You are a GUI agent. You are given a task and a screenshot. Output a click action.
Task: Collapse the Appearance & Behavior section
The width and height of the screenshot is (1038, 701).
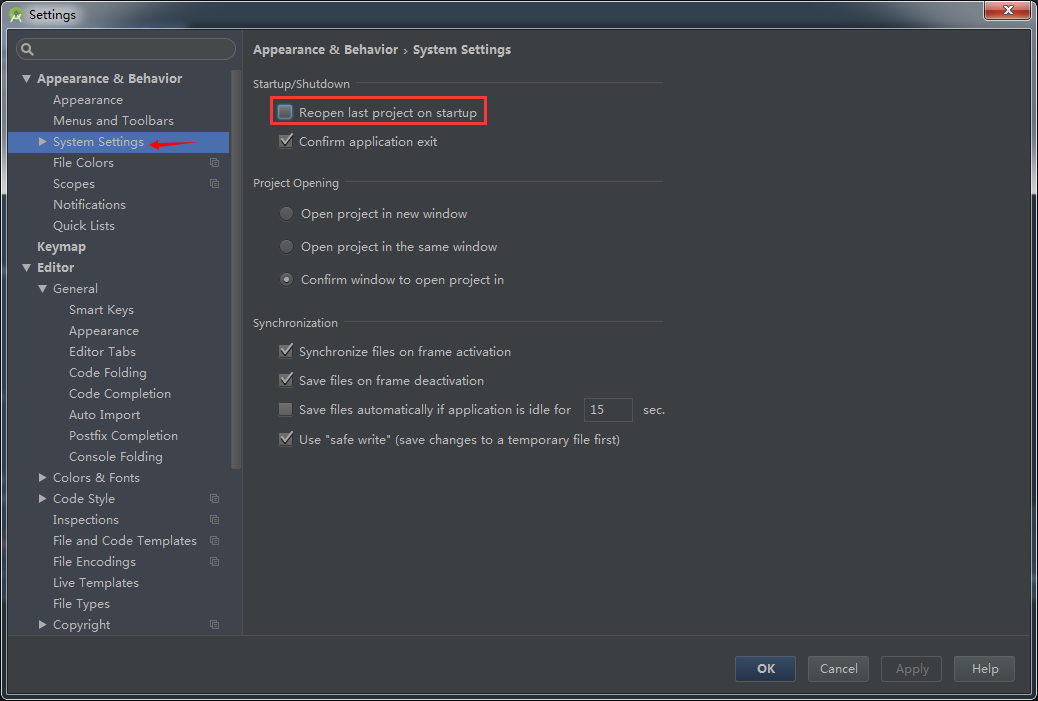tap(26, 79)
